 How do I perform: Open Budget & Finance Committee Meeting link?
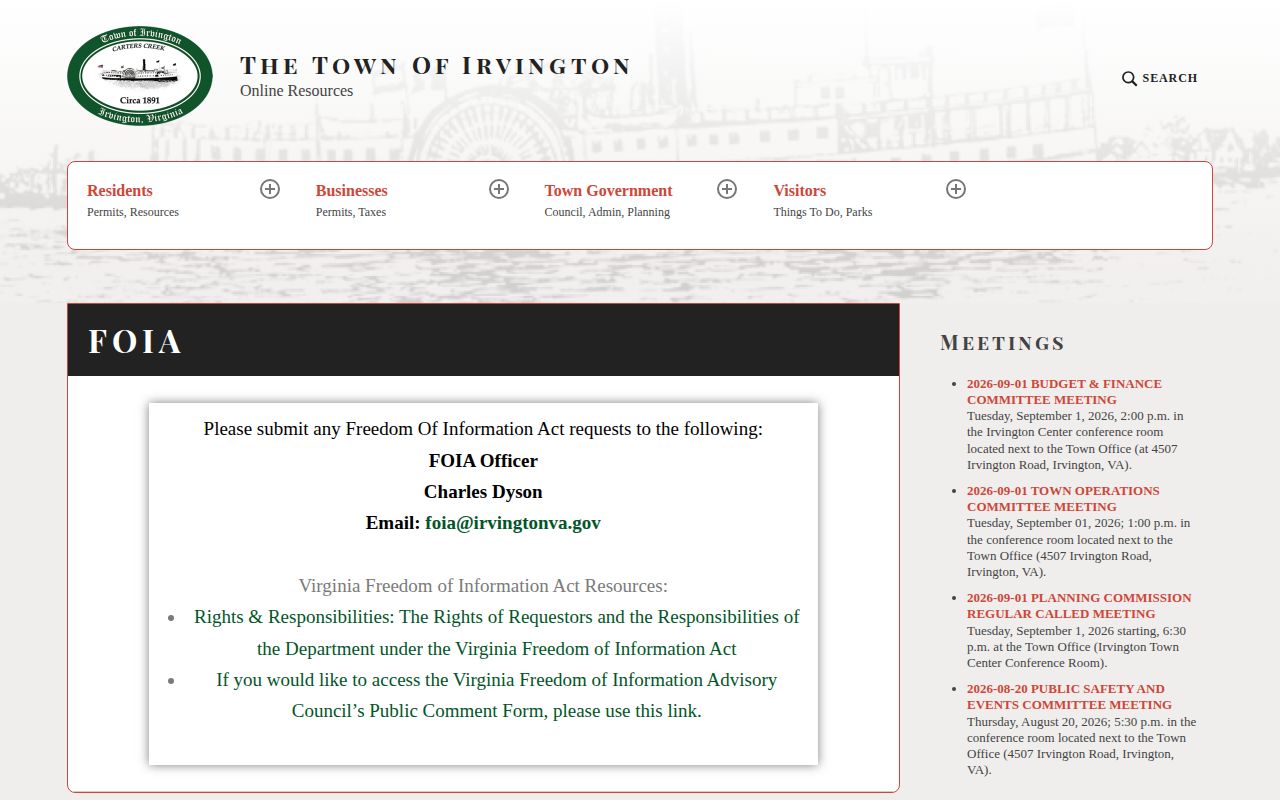click(1064, 391)
